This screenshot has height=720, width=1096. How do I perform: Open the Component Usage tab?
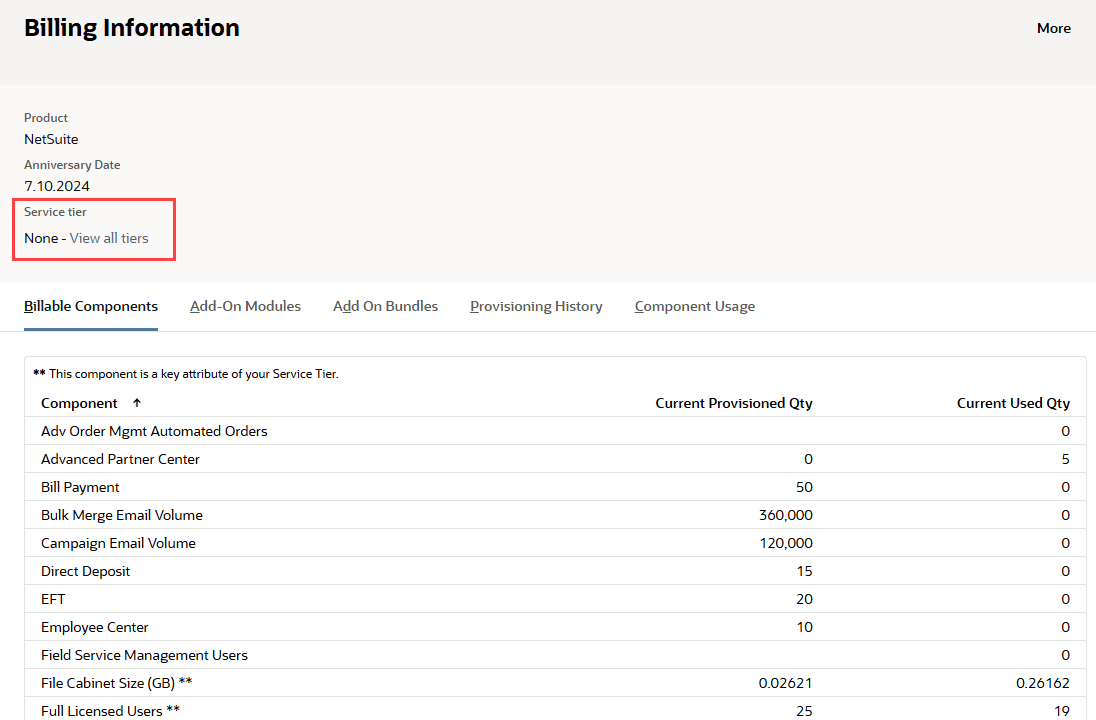point(695,306)
